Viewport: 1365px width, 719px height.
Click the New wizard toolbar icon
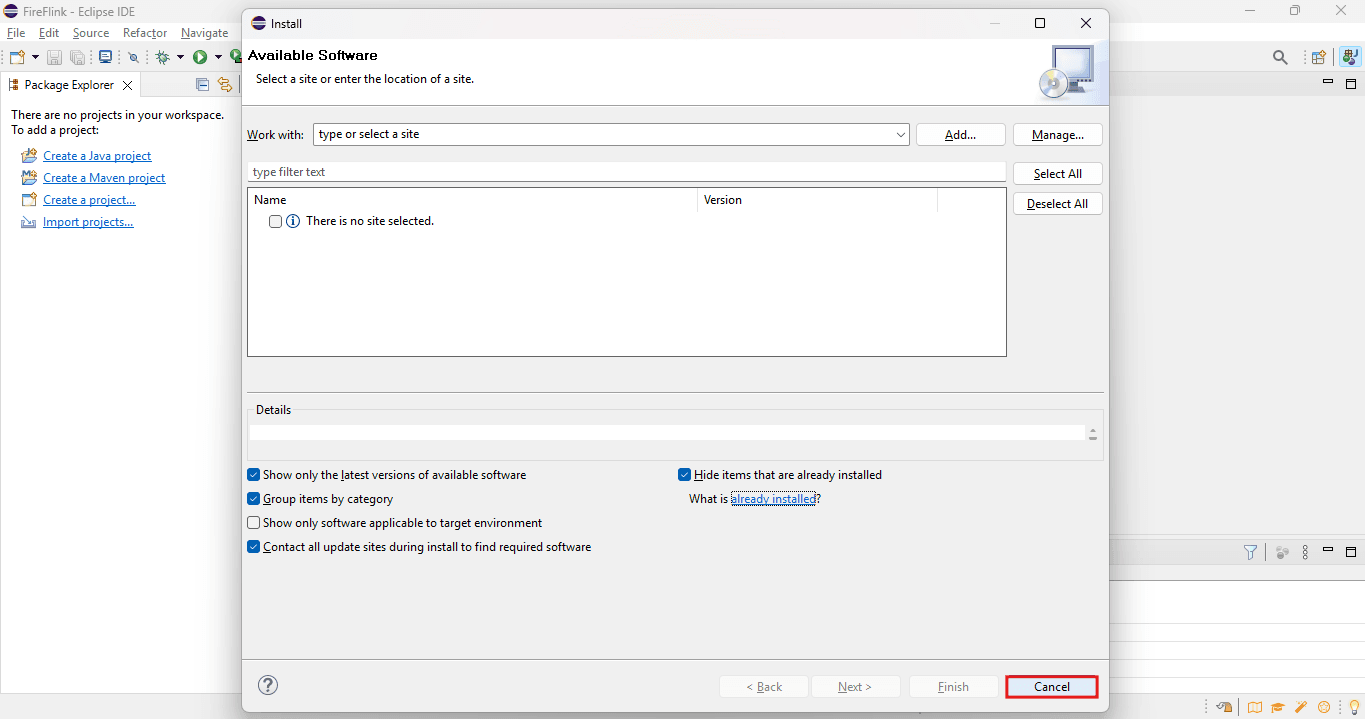[17, 58]
